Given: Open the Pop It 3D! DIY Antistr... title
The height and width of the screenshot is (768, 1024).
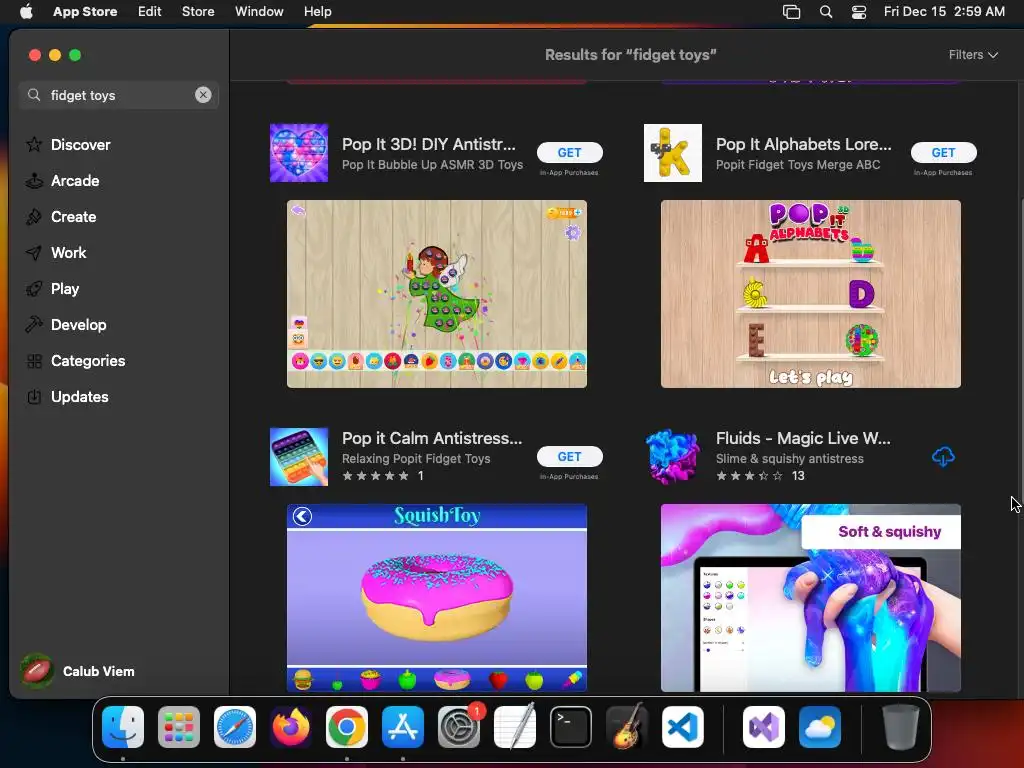Looking at the screenshot, I should pyautogui.click(x=429, y=144).
